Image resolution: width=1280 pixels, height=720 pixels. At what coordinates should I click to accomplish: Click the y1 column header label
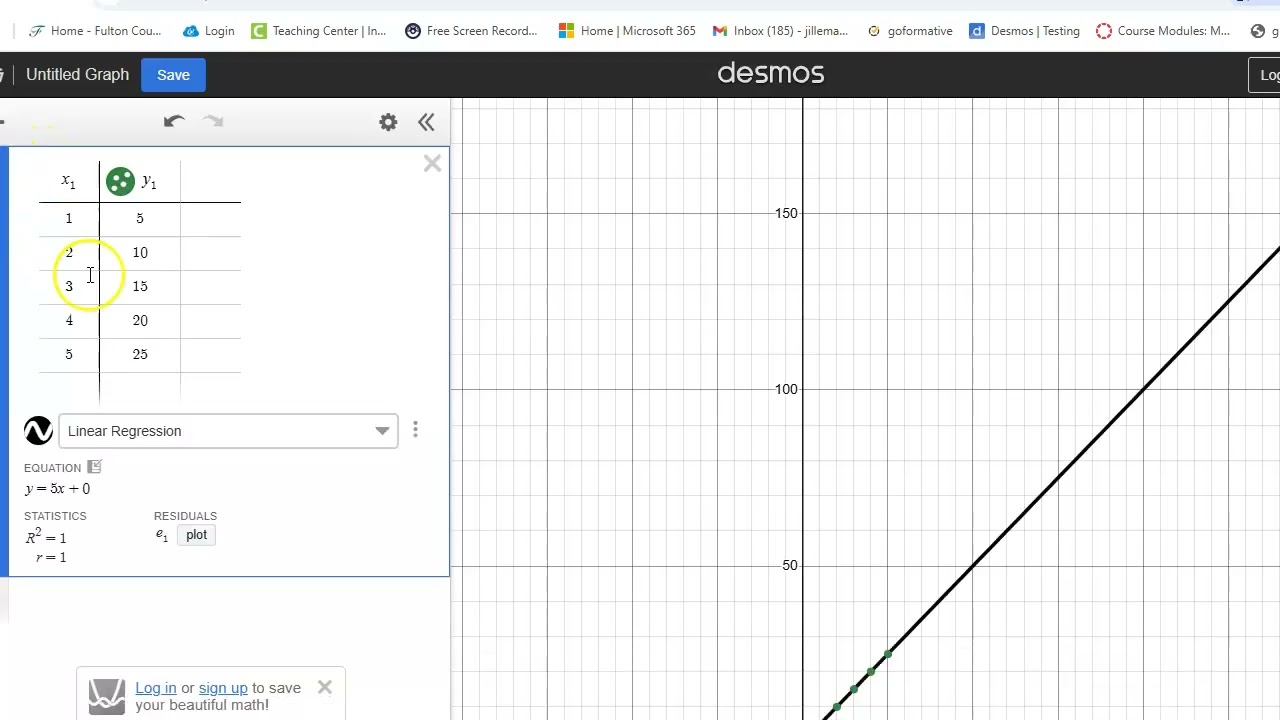149,181
